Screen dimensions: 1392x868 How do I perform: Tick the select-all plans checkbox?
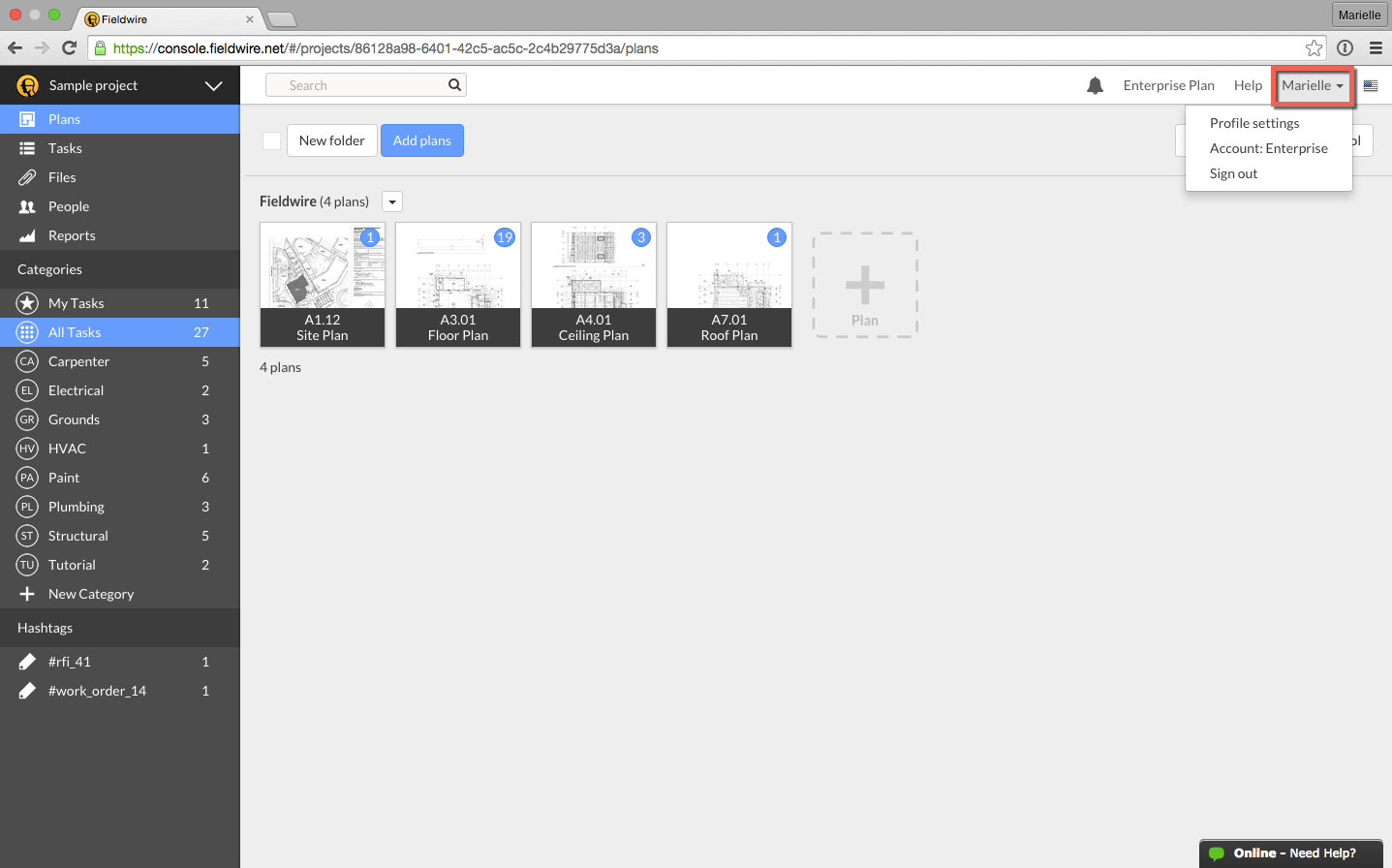272,140
